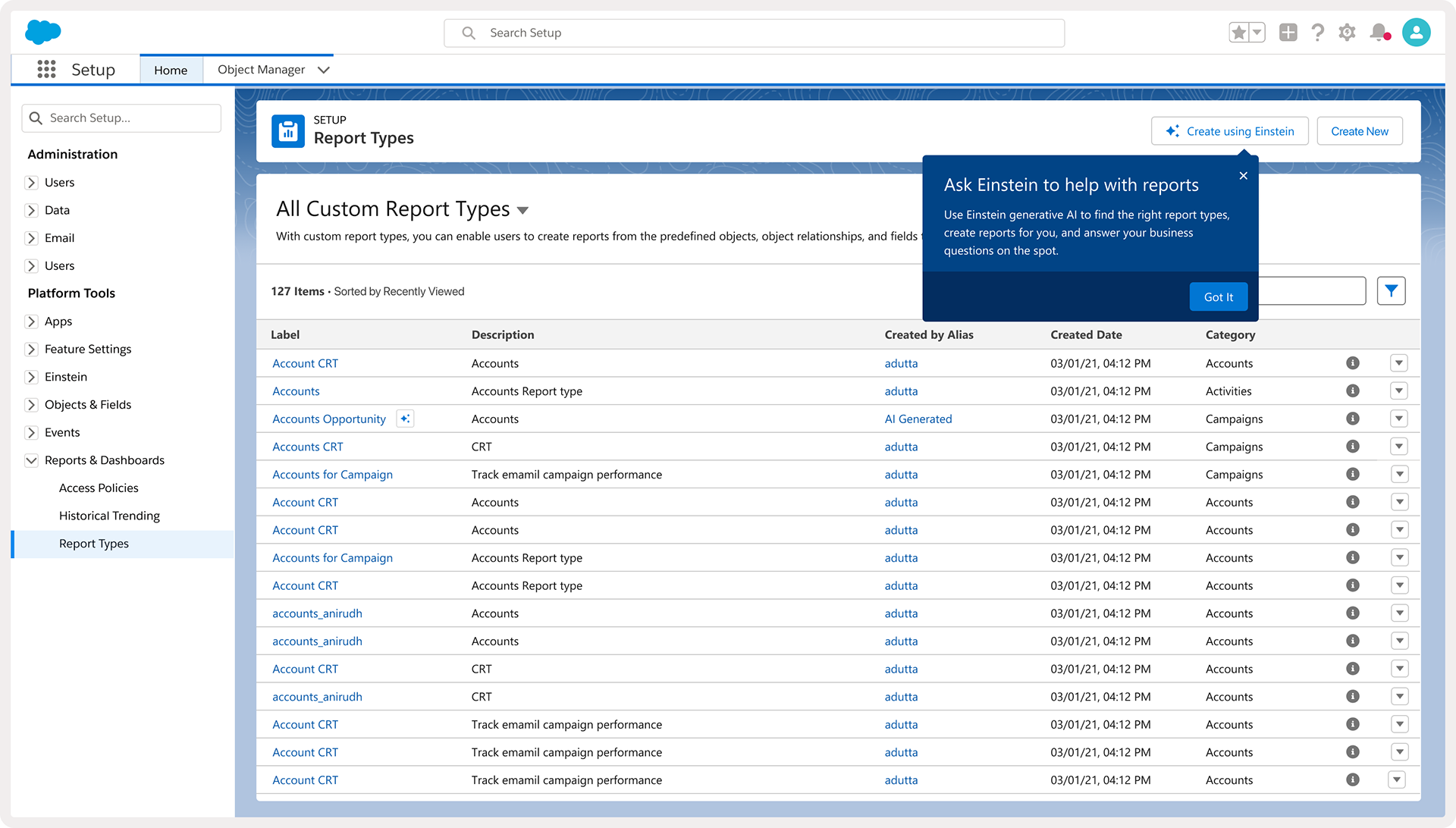The height and width of the screenshot is (828, 1456).
Task: Open the row actions menu for Accounts Opportunity
Action: (1399, 419)
